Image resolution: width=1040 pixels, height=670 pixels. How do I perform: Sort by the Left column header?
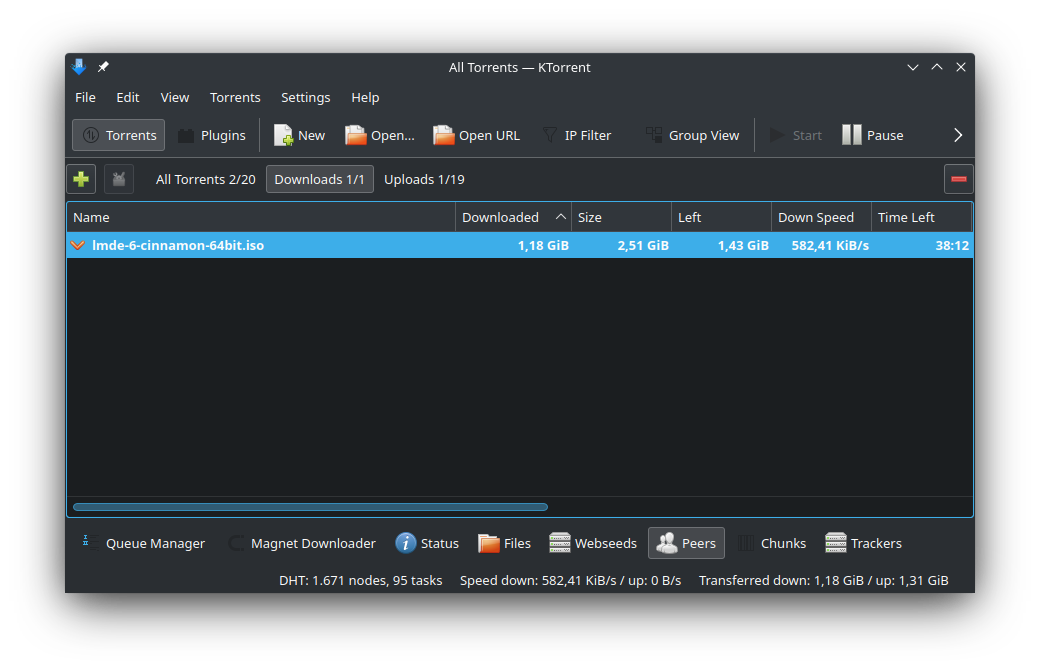tap(722, 218)
